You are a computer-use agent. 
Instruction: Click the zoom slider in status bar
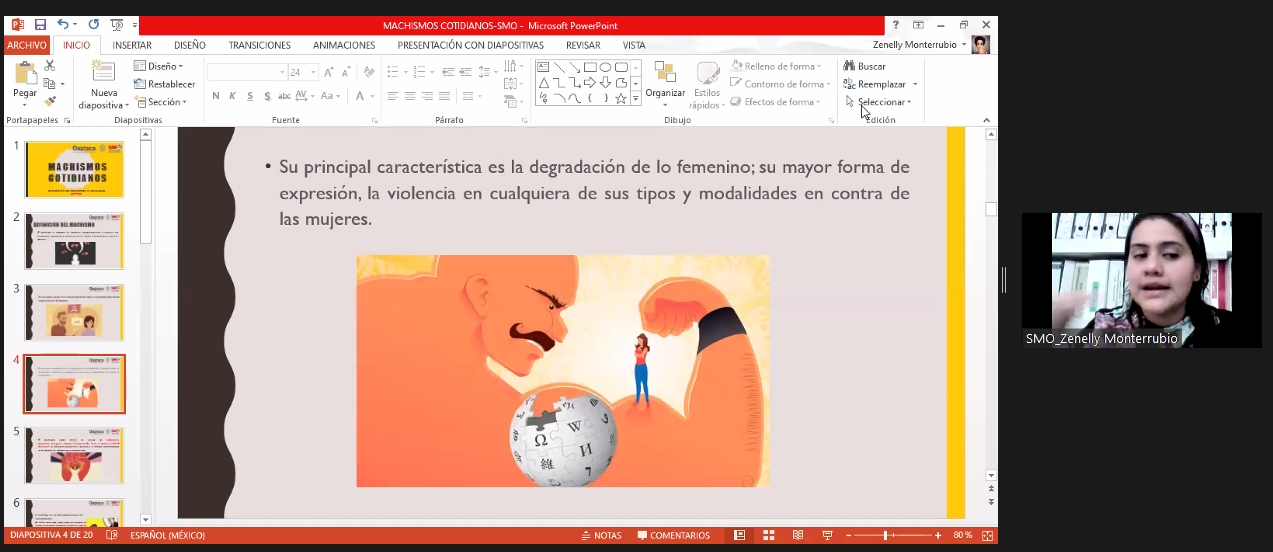pyautogui.click(x=885, y=535)
